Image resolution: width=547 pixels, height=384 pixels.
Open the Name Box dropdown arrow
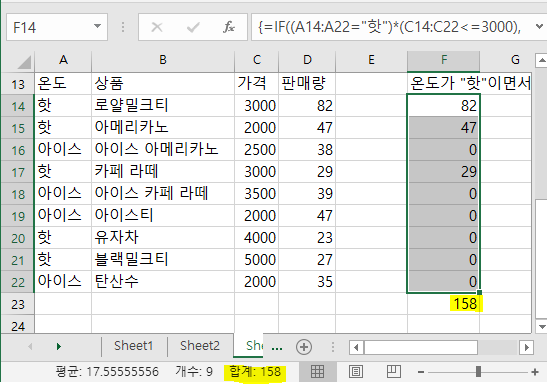[97, 26]
